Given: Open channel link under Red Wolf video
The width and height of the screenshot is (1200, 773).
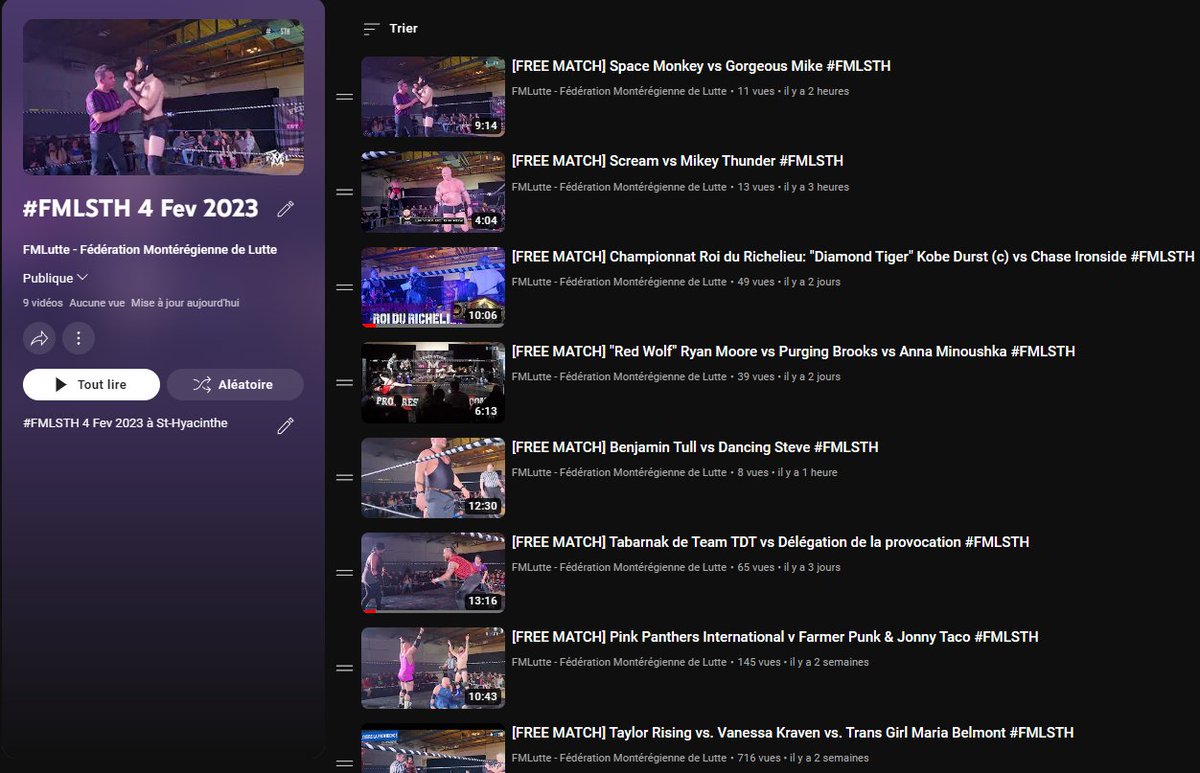Looking at the screenshot, I should click(x=619, y=377).
